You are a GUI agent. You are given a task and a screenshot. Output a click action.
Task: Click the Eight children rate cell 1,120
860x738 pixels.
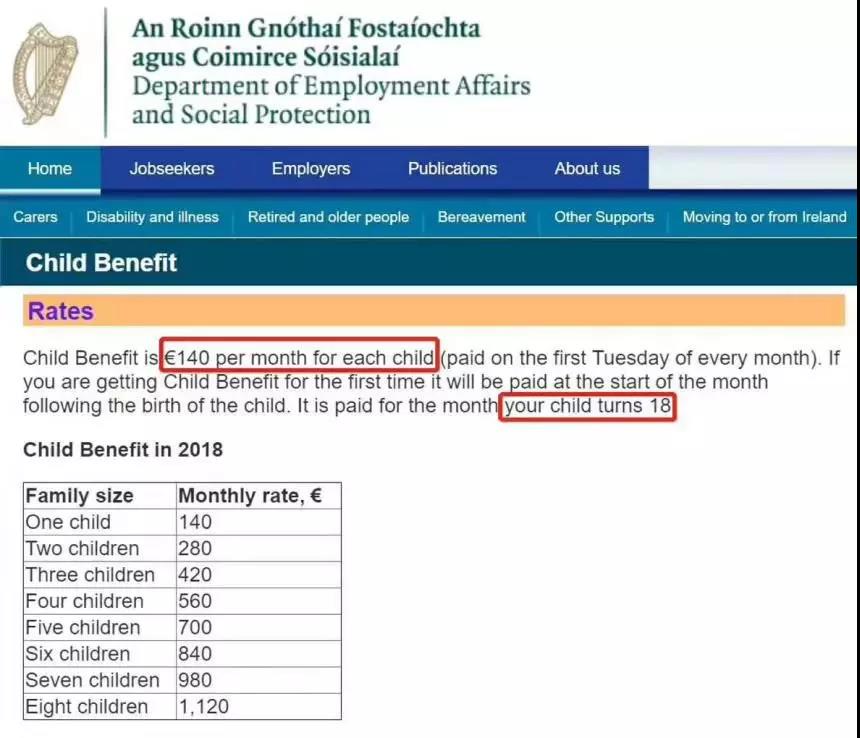[204, 706]
